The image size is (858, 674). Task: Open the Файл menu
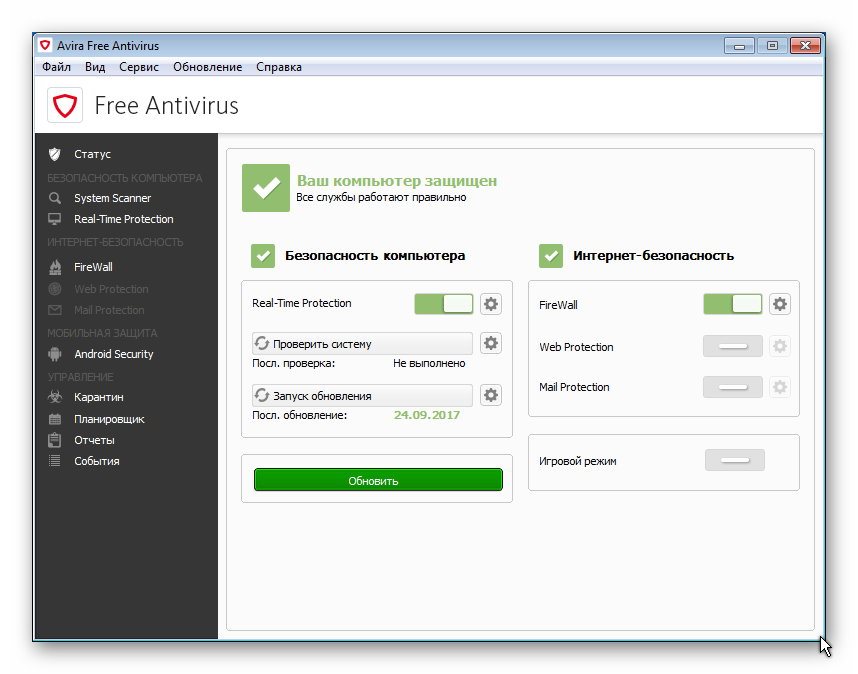pos(56,67)
